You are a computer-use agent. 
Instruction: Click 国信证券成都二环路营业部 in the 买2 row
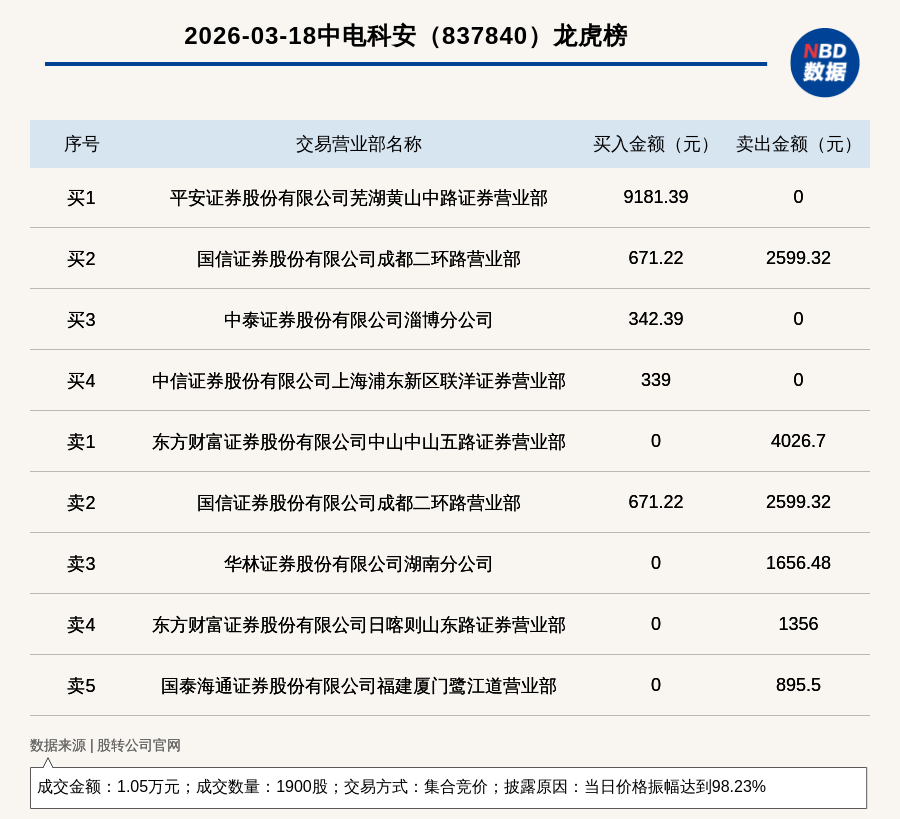click(x=359, y=259)
